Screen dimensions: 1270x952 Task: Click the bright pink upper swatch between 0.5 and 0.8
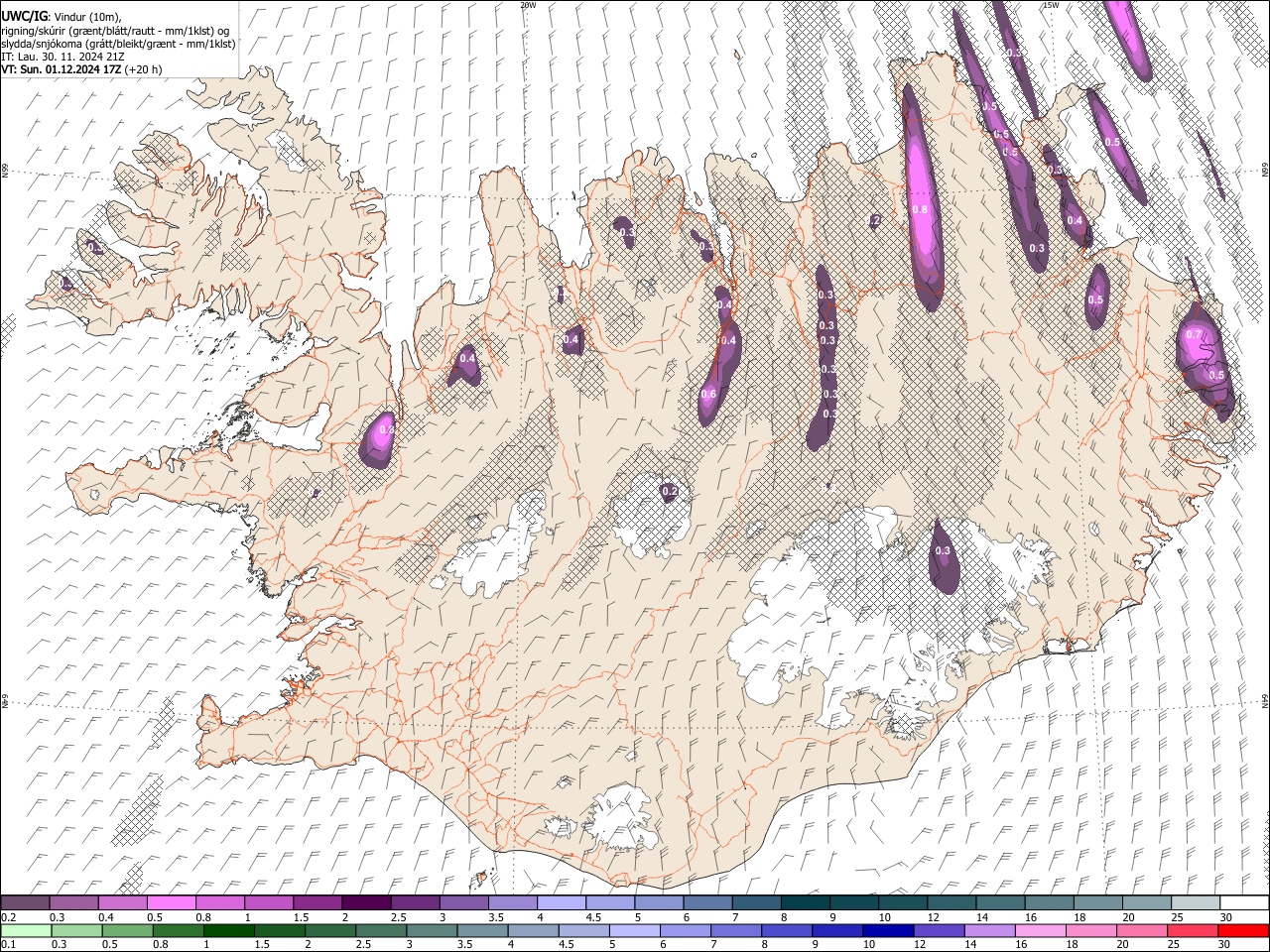172,903
